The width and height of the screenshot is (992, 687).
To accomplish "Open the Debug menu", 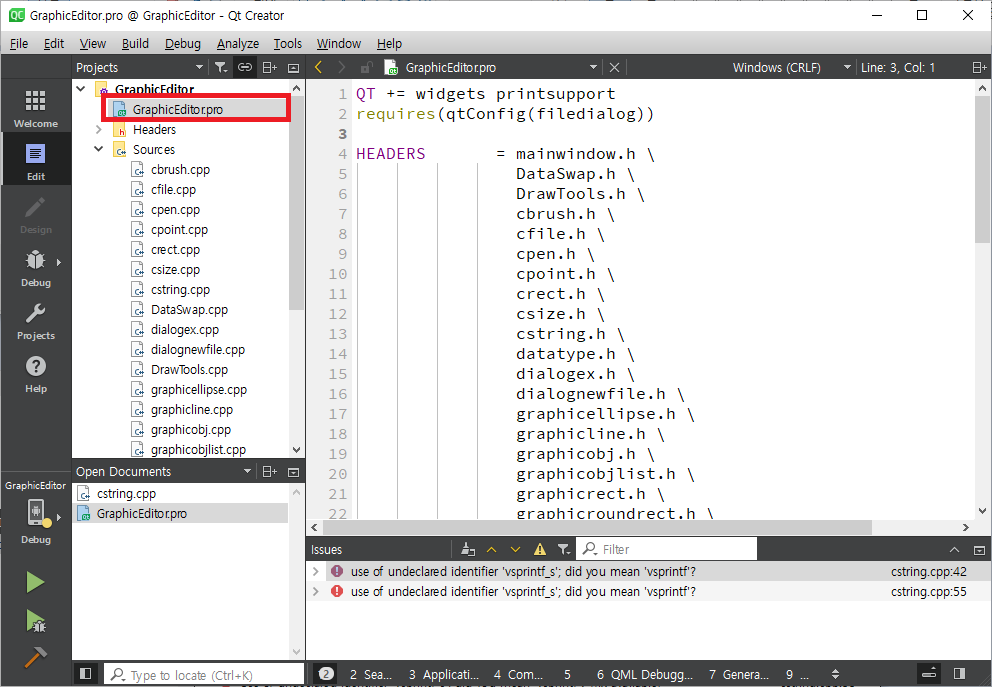I will [183, 44].
